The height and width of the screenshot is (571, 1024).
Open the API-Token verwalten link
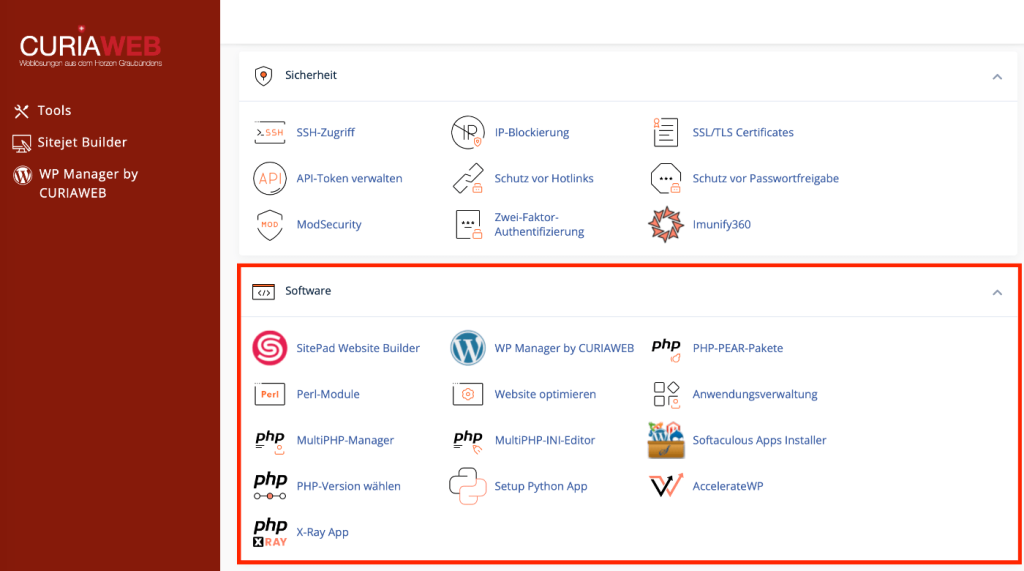[x=349, y=178]
